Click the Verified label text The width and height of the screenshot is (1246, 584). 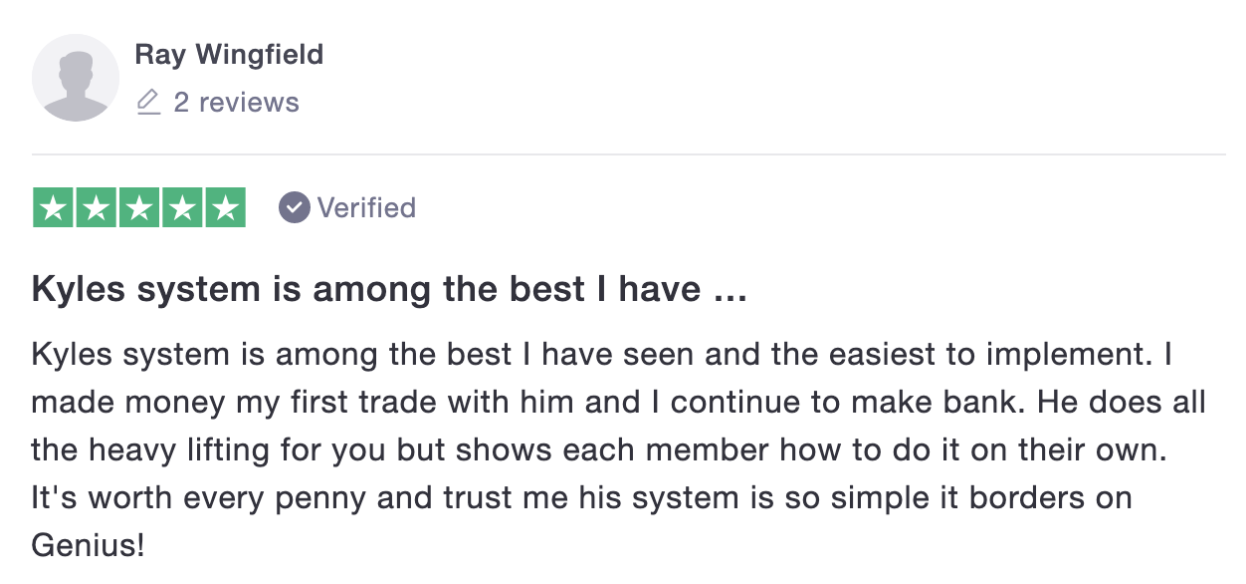[366, 208]
